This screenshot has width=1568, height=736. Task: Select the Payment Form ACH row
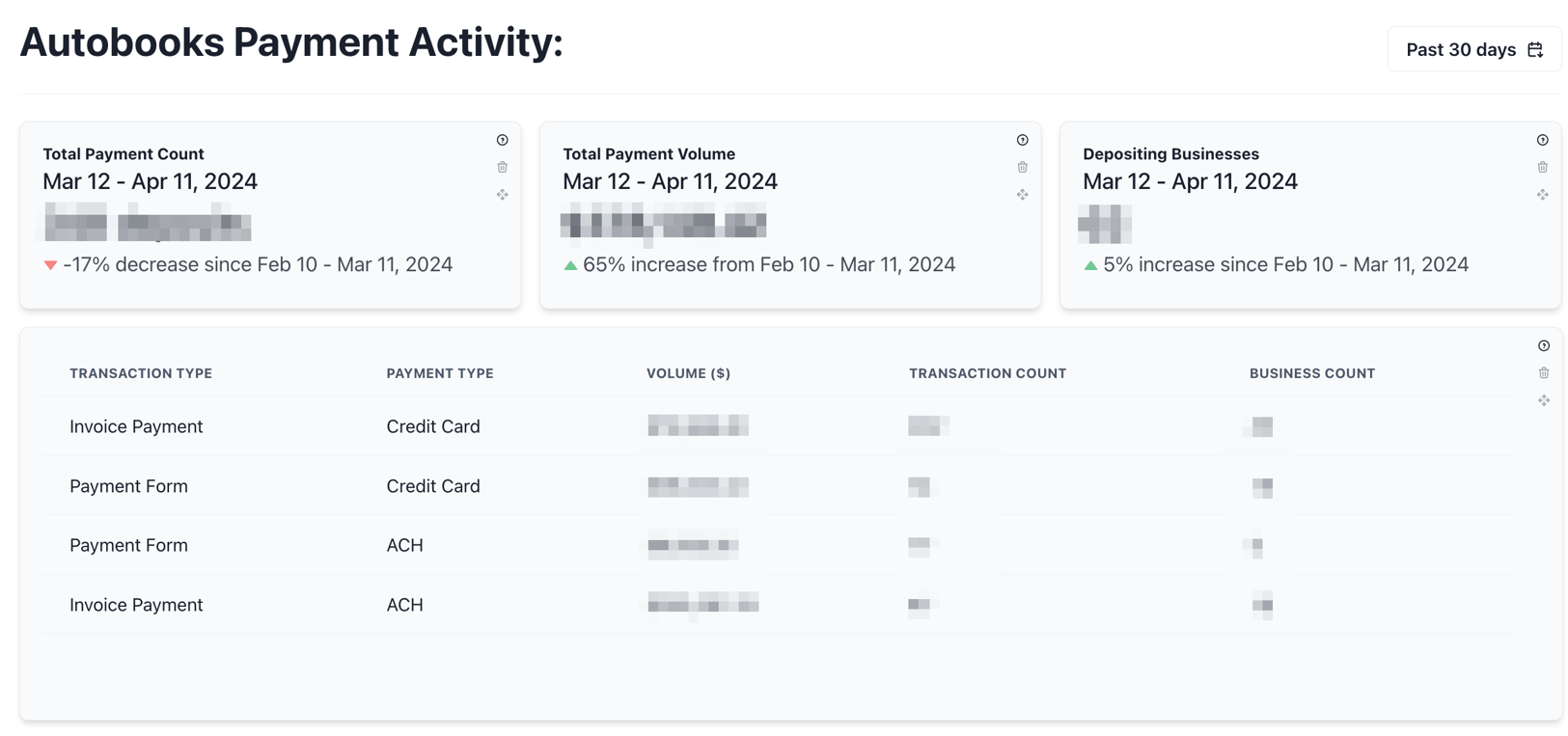(778, 545)
